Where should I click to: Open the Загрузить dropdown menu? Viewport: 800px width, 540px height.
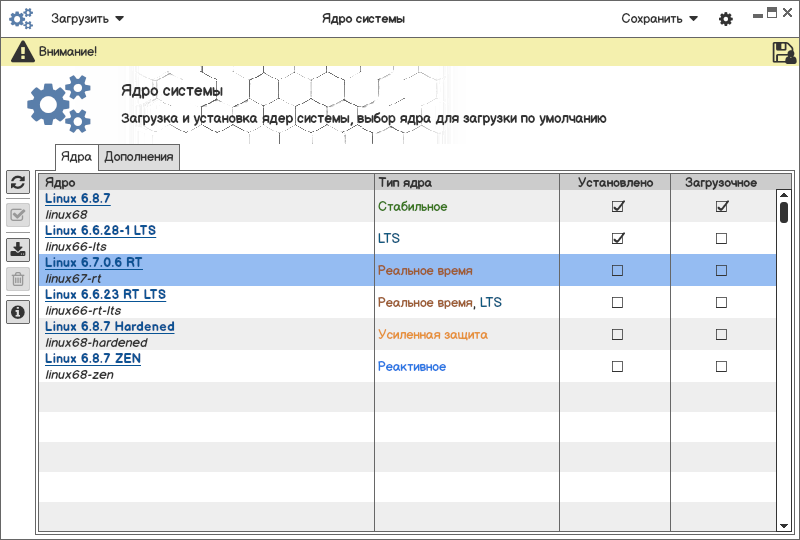click(x=87, y=18)
